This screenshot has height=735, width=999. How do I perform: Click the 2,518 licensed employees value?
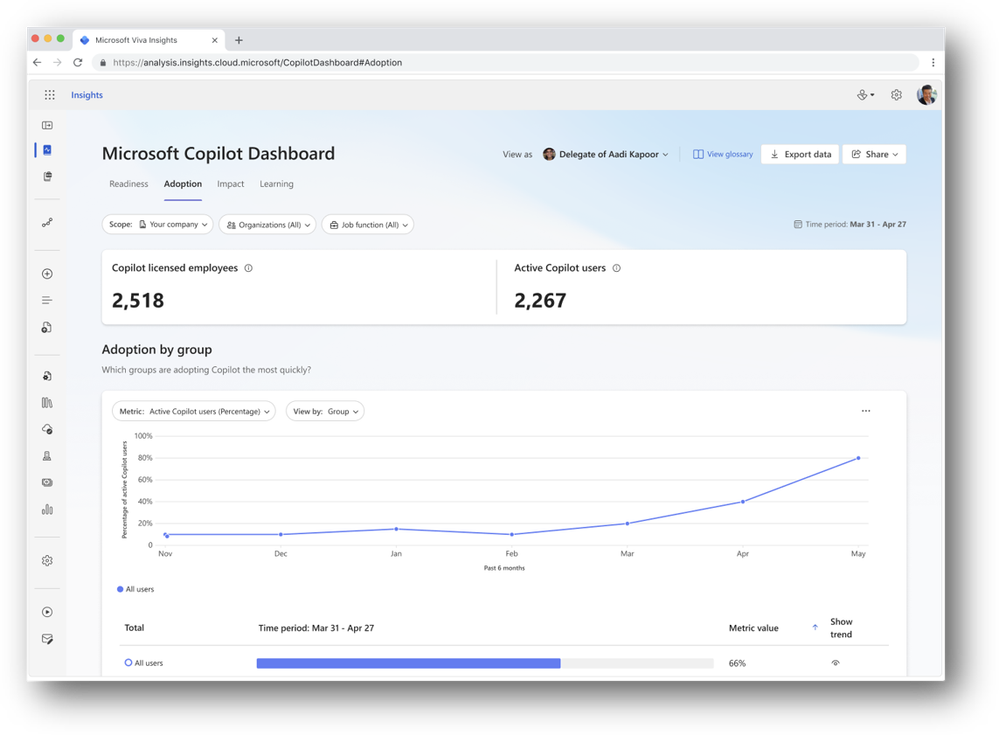pyautogui.click(x=138, y=301)
